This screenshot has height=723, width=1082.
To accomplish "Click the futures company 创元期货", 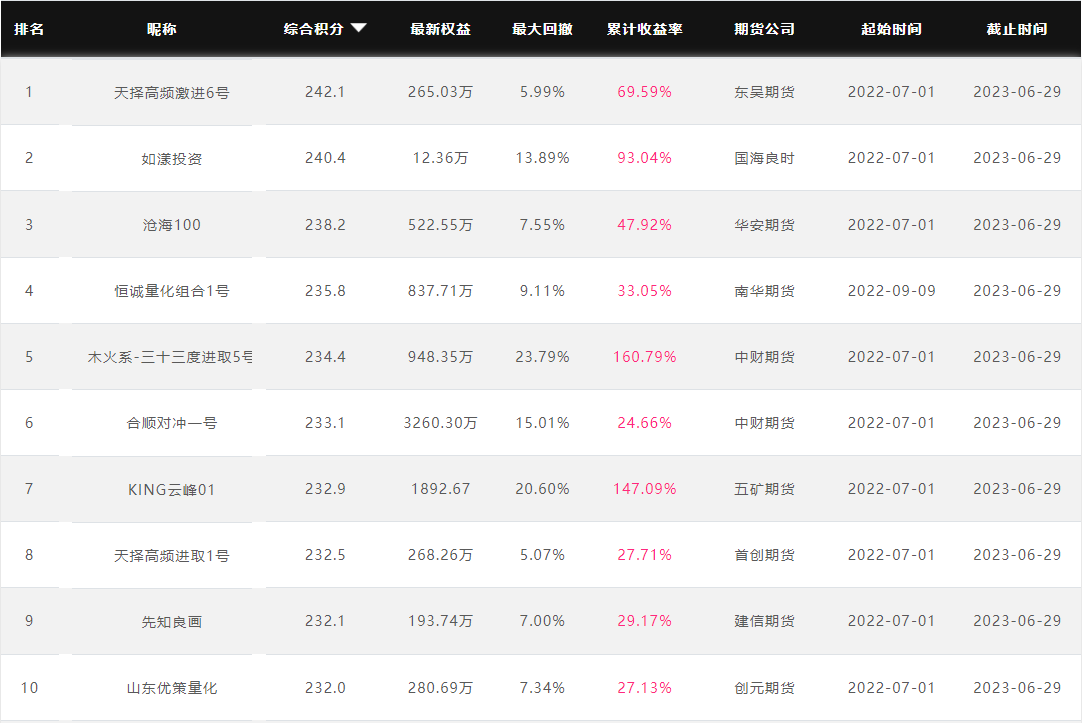I will 764,688.
